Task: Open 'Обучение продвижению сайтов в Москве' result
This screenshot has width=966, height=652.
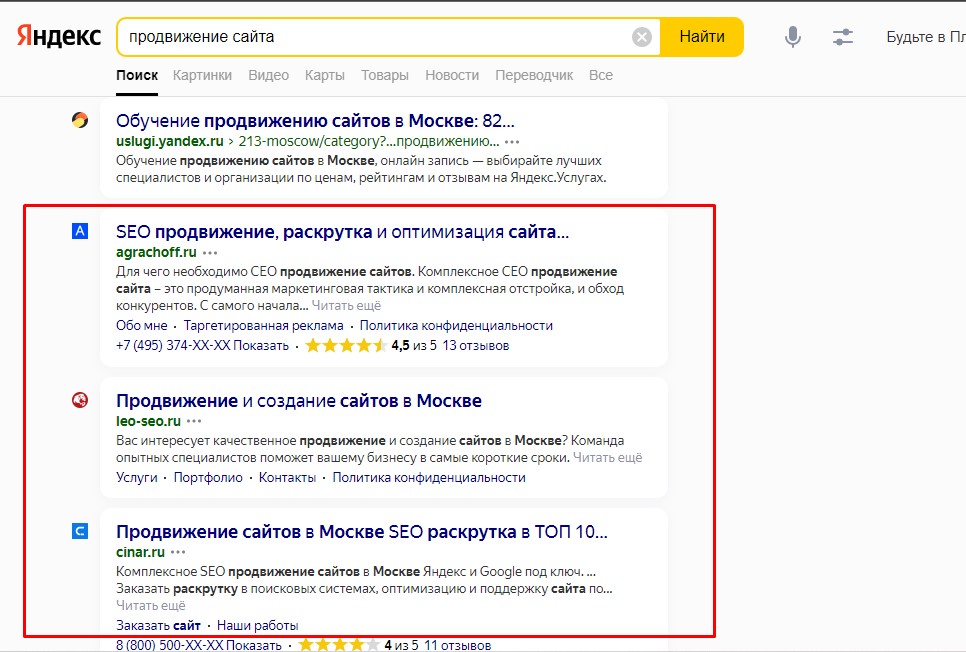Action: tap(315, 120)
